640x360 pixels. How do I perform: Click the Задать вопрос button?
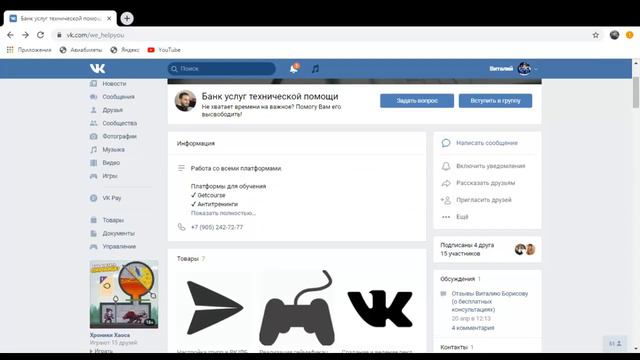coord(417,100)
